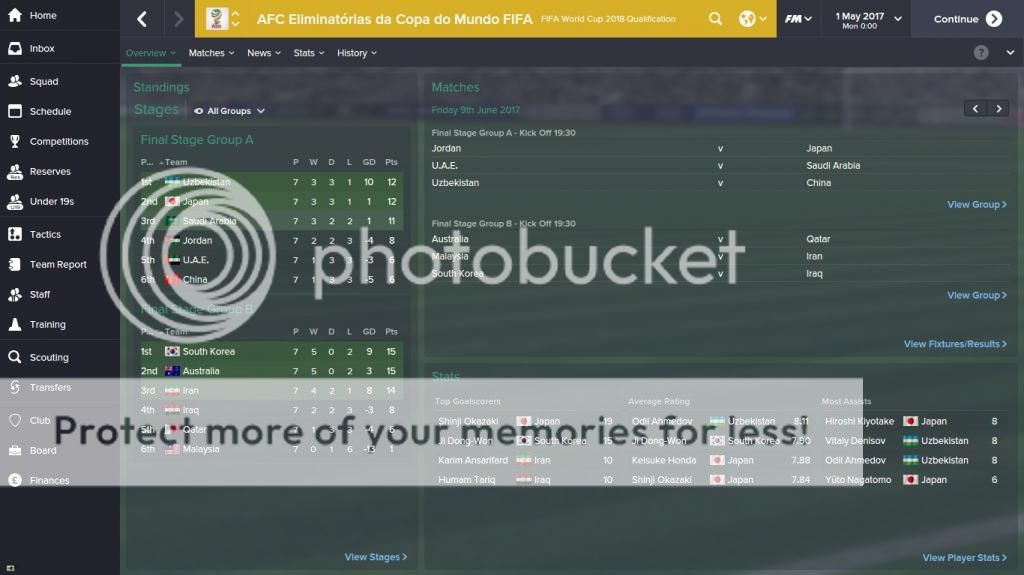The height and width of the screenshot is (575, 1024).
Task: Open the Home screen icon
Action: coord(15,15)
